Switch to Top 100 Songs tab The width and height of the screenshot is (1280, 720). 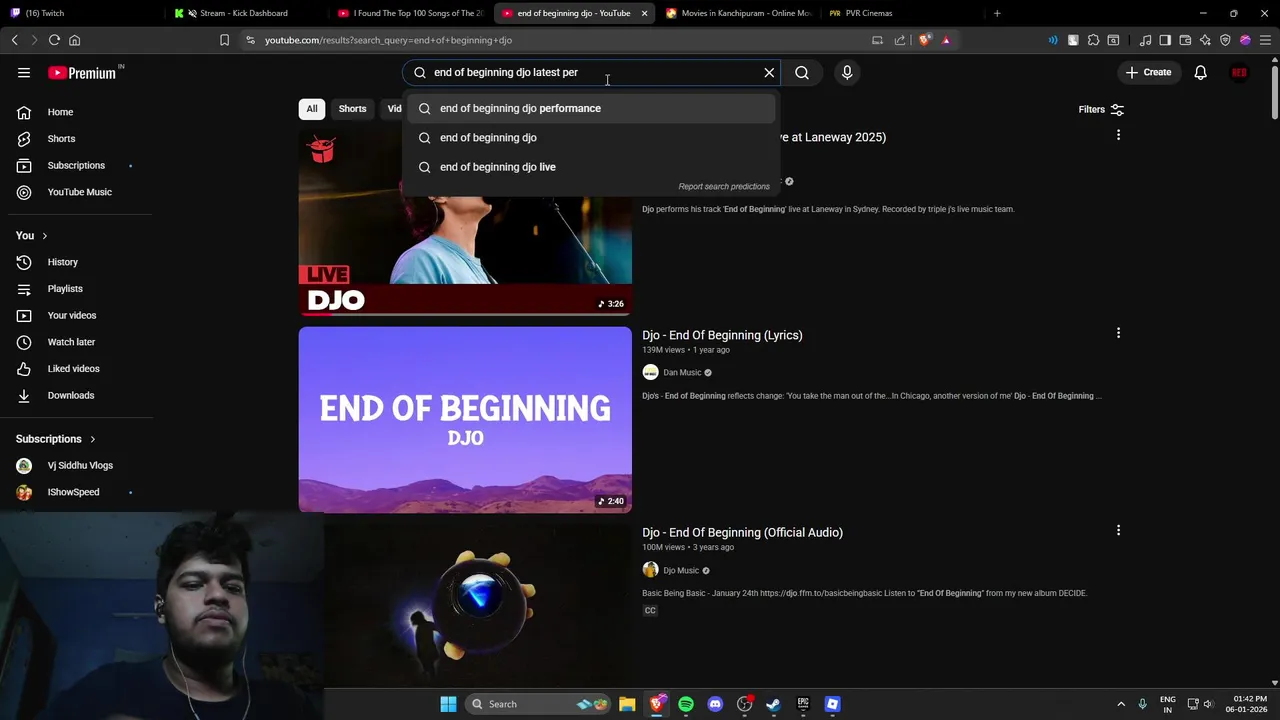tap(410, 13)
